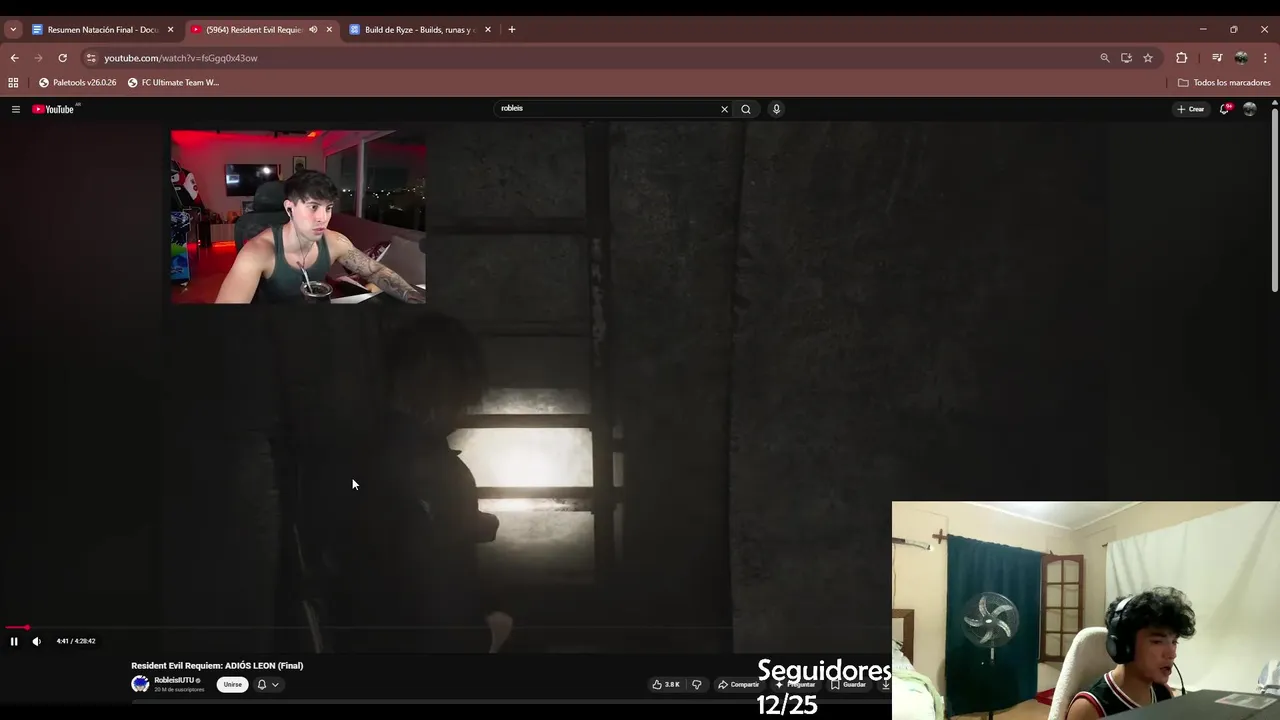
Task: Open the tab search dropdown arrow
Action: point(13,30)
